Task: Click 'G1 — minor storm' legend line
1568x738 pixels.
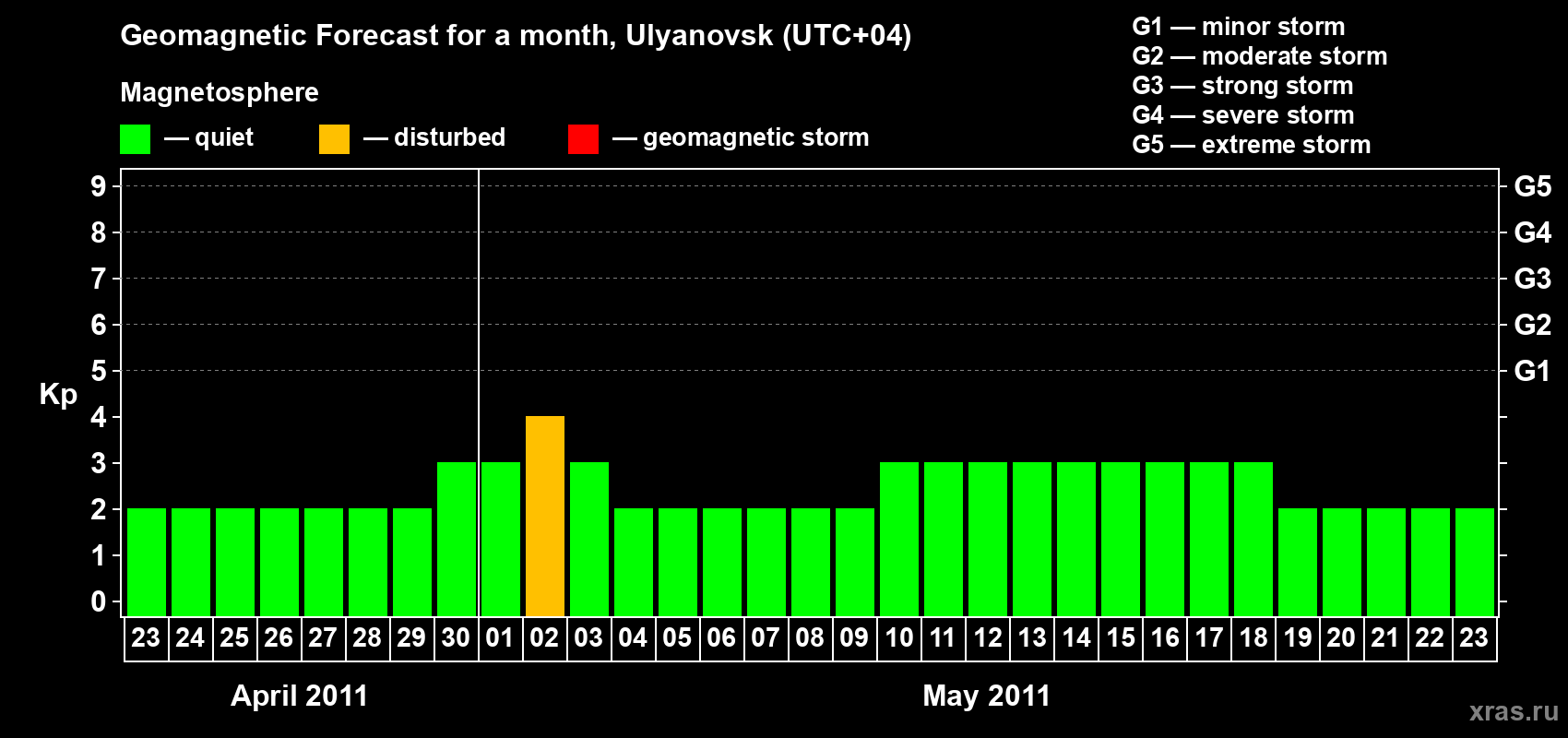Action: click(x=1239, y=27)
